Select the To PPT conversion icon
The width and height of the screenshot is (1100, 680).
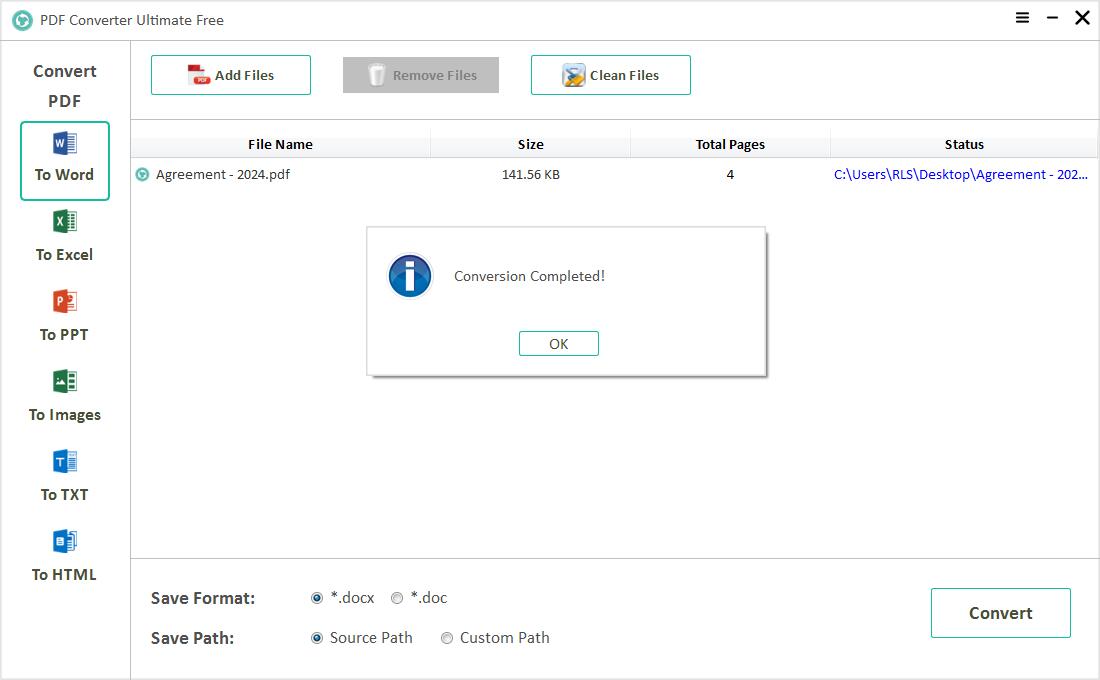pyautogui.click(x=64, y=302)
